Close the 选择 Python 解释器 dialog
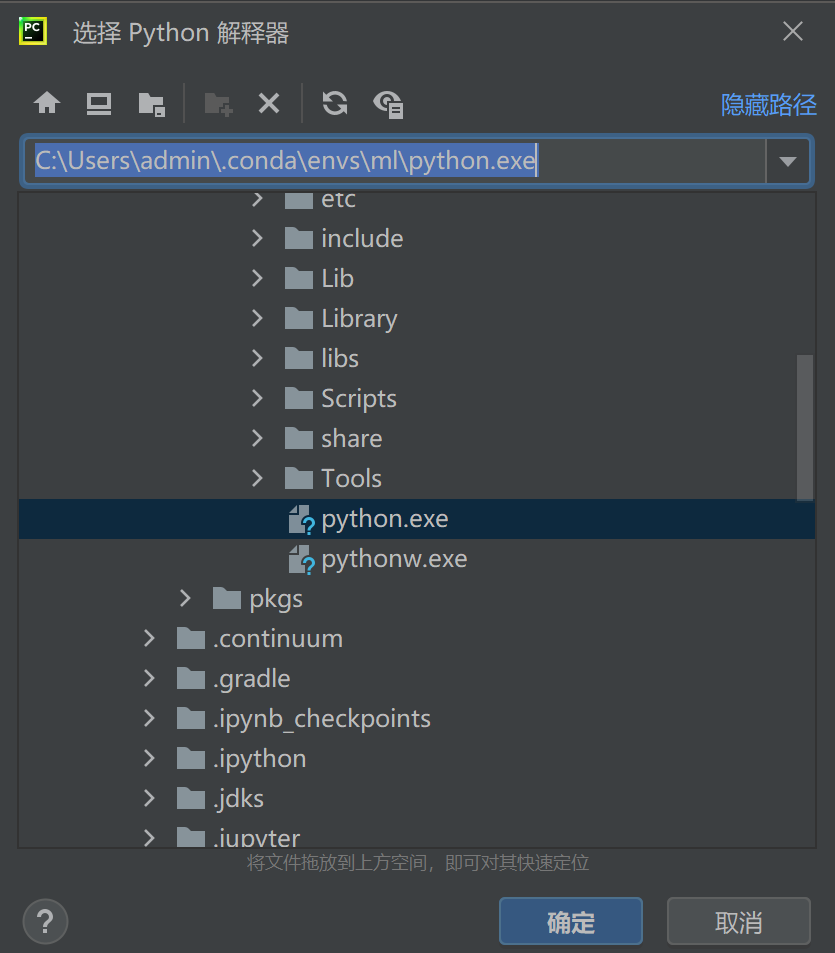This screenshot has width=835, height=953. (792, 31)
